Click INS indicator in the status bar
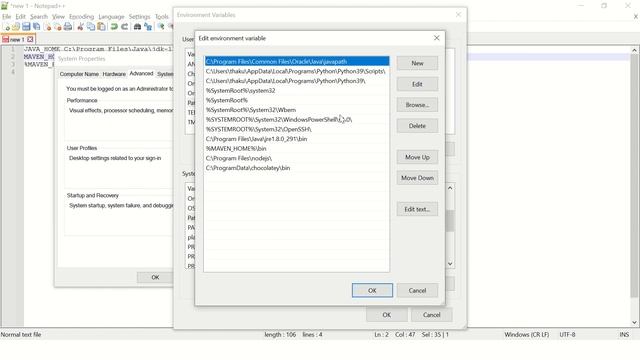 pos(624,335)
